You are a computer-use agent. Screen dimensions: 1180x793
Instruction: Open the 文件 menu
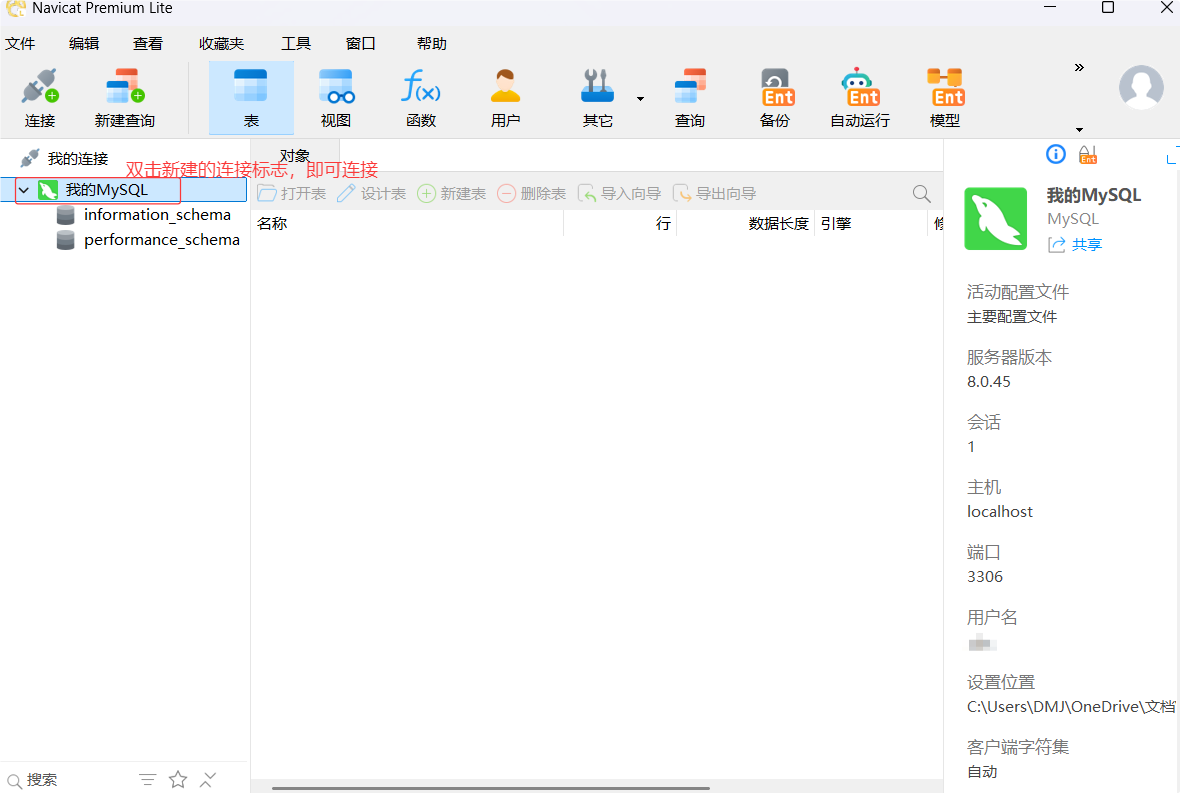(20, 44)
